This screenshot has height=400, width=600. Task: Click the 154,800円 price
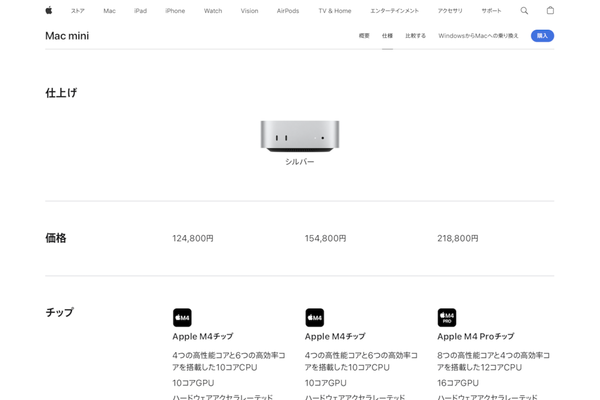point(326,238)
